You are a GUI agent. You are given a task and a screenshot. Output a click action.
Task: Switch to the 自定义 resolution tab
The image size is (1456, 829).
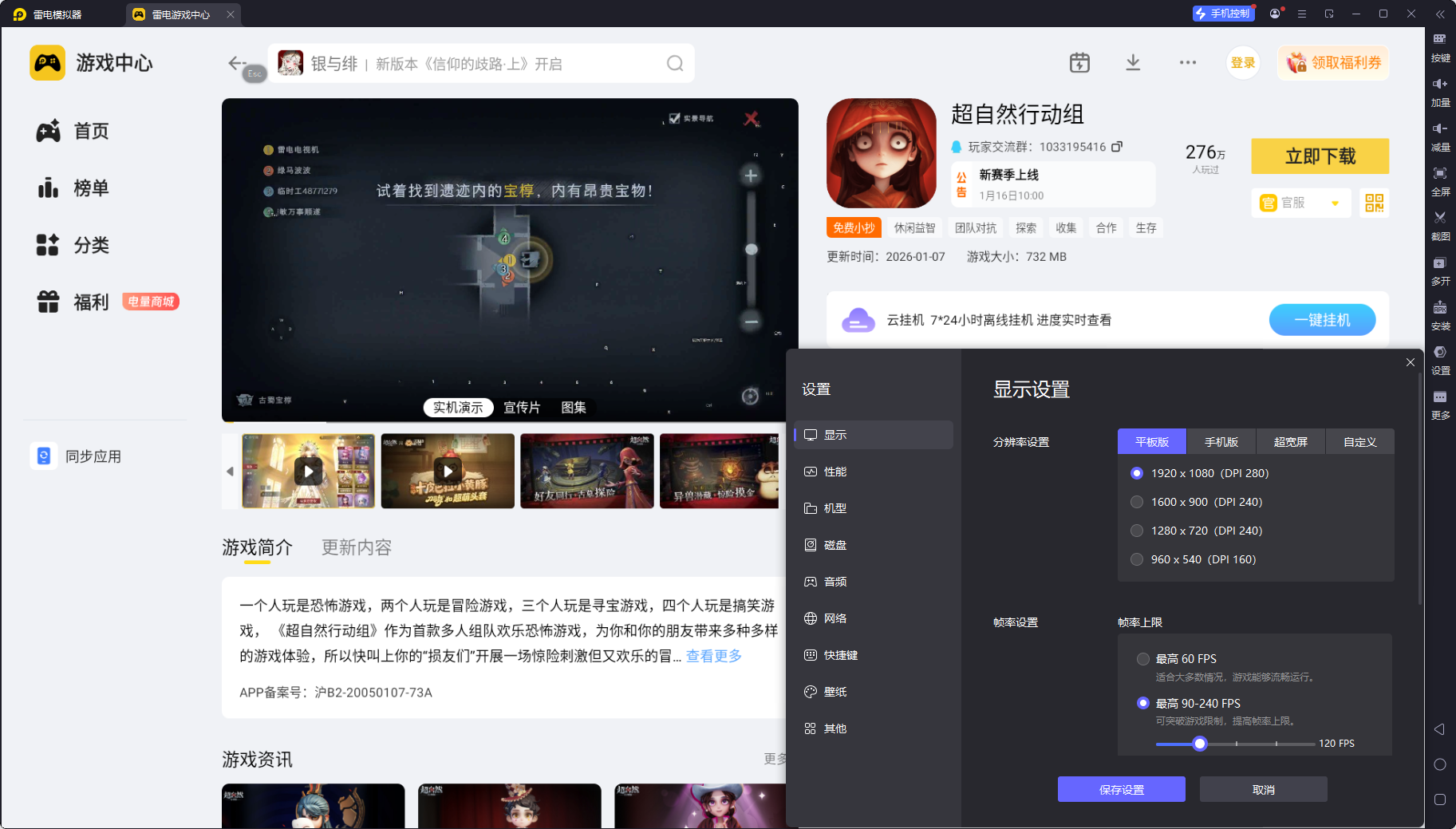tap(1360, 441)
